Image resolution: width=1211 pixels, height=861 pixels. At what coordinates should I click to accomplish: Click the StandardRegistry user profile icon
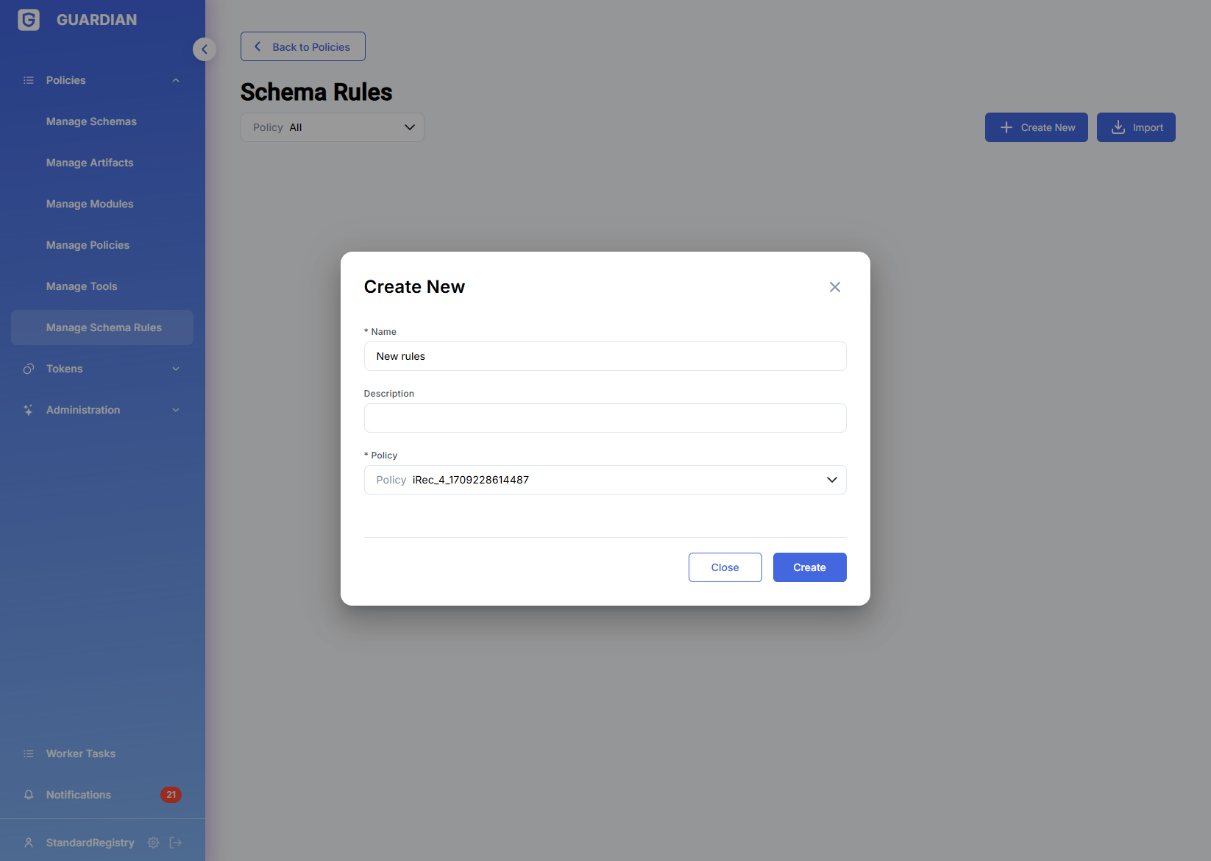29,843
